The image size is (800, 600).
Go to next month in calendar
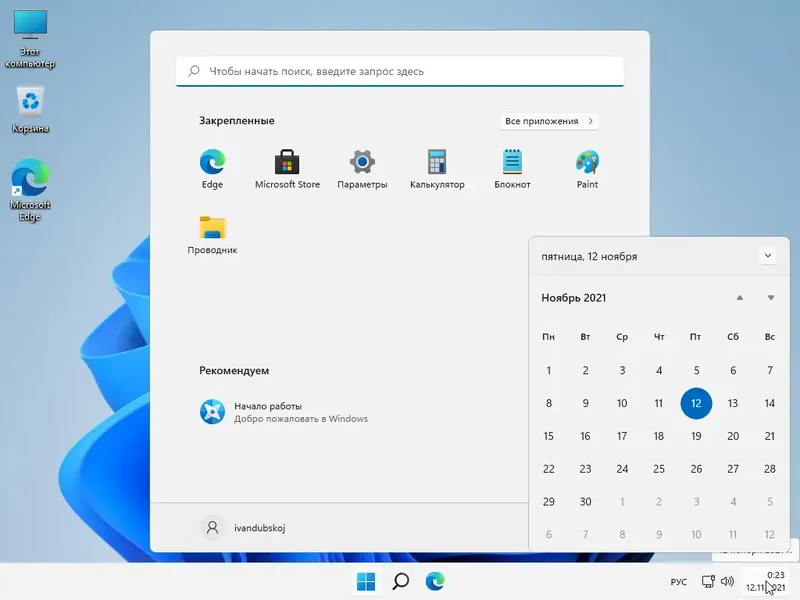click(770, 297)
